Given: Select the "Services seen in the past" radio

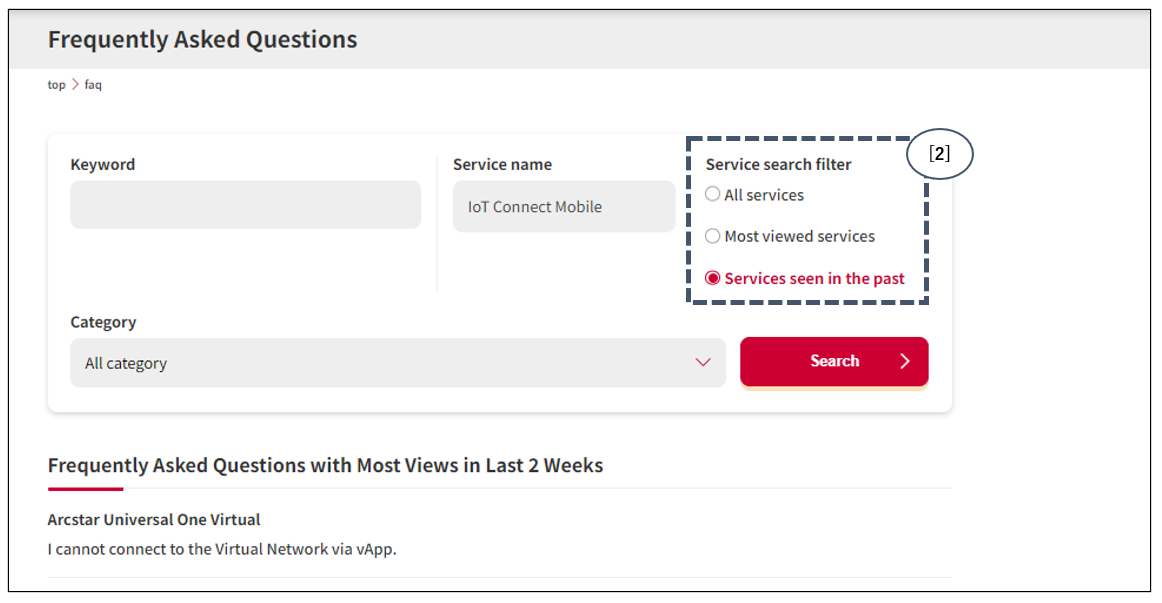Looking at the screenshot, I should pos(713,279).
